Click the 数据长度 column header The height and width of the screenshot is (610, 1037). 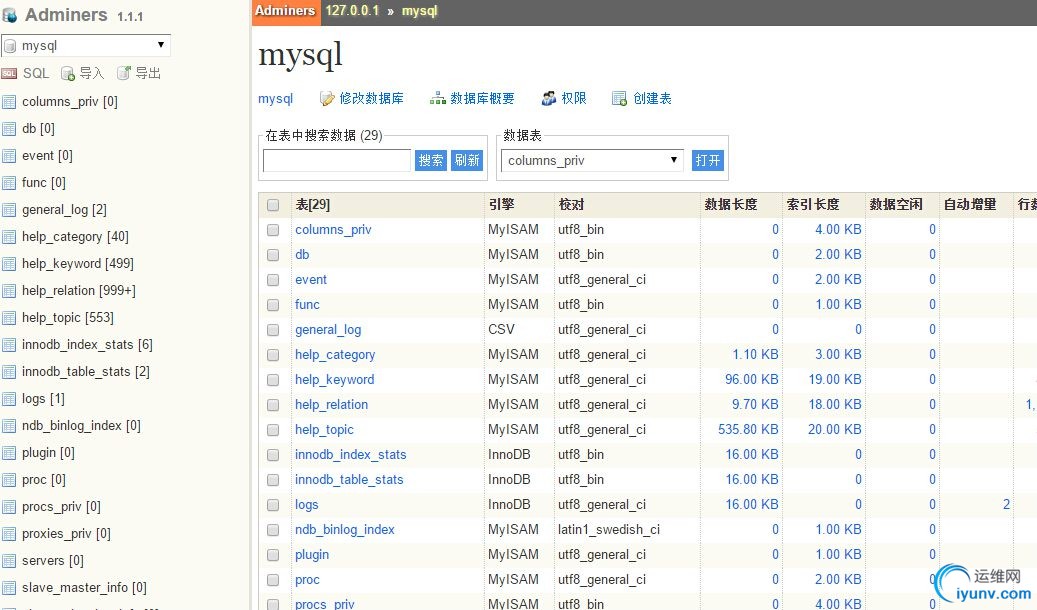[x=731, y=204]
